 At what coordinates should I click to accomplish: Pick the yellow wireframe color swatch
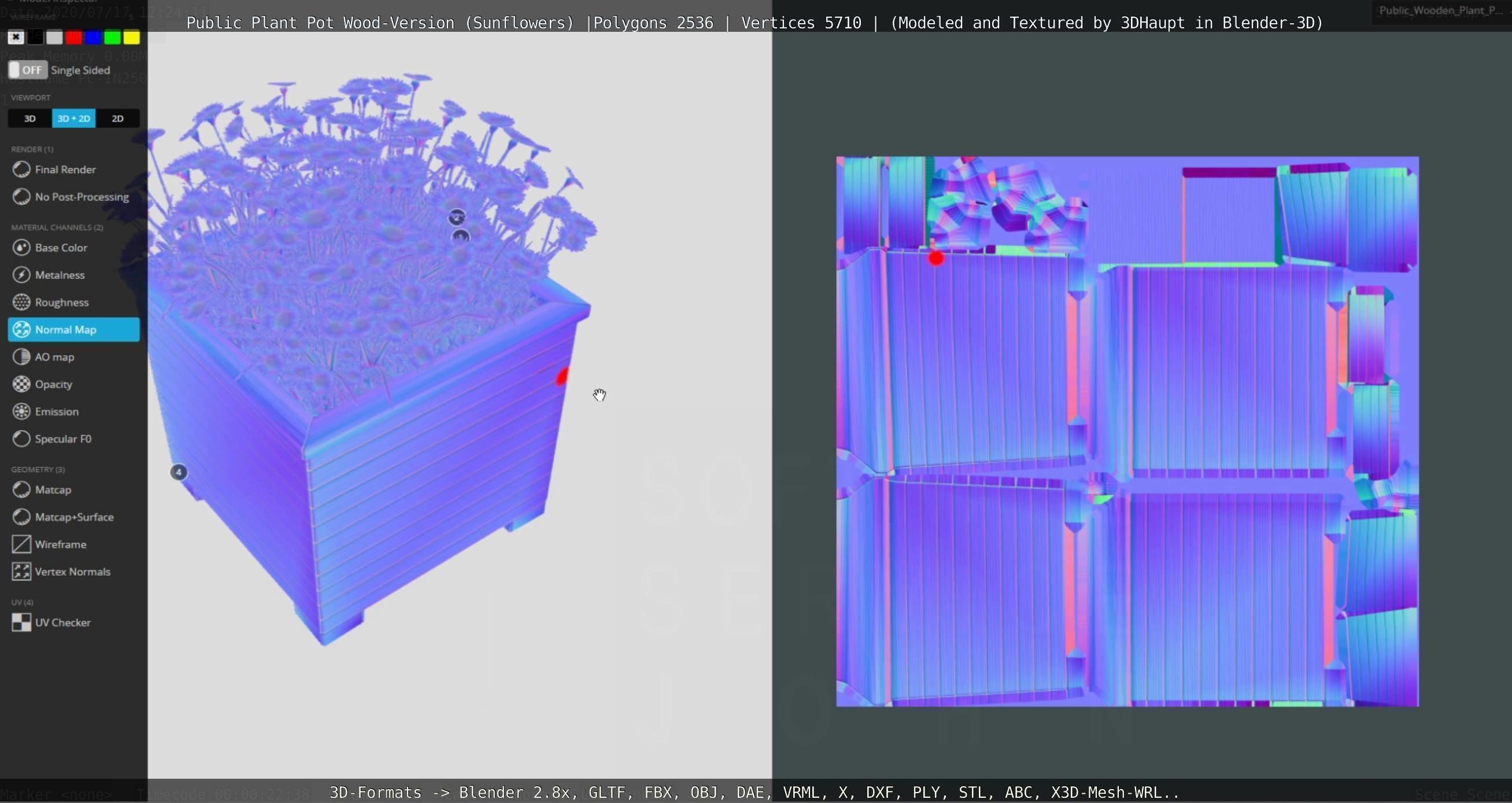click(131, 38)
